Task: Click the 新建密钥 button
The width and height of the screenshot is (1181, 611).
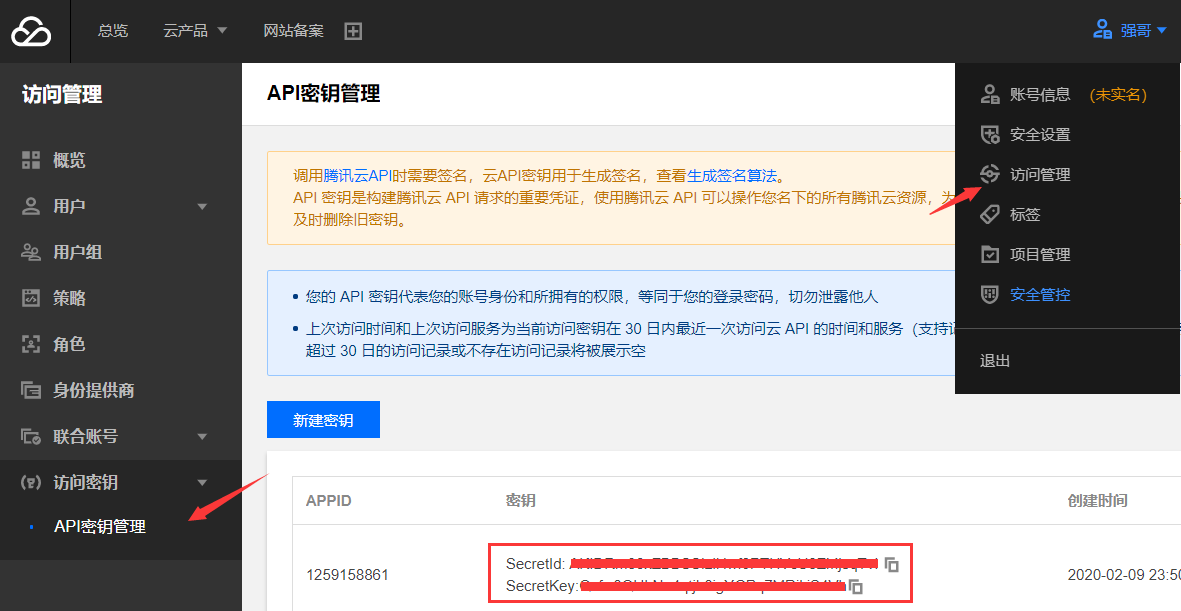Action: [x=323, y=420]
